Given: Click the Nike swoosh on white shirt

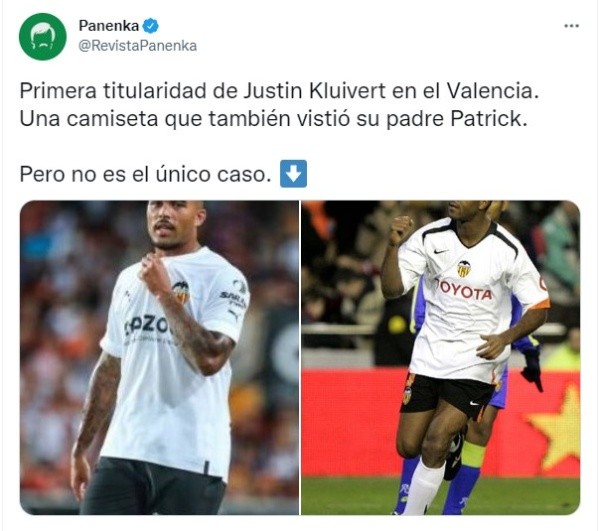Looking at the screenshot, I should point(440,251).
